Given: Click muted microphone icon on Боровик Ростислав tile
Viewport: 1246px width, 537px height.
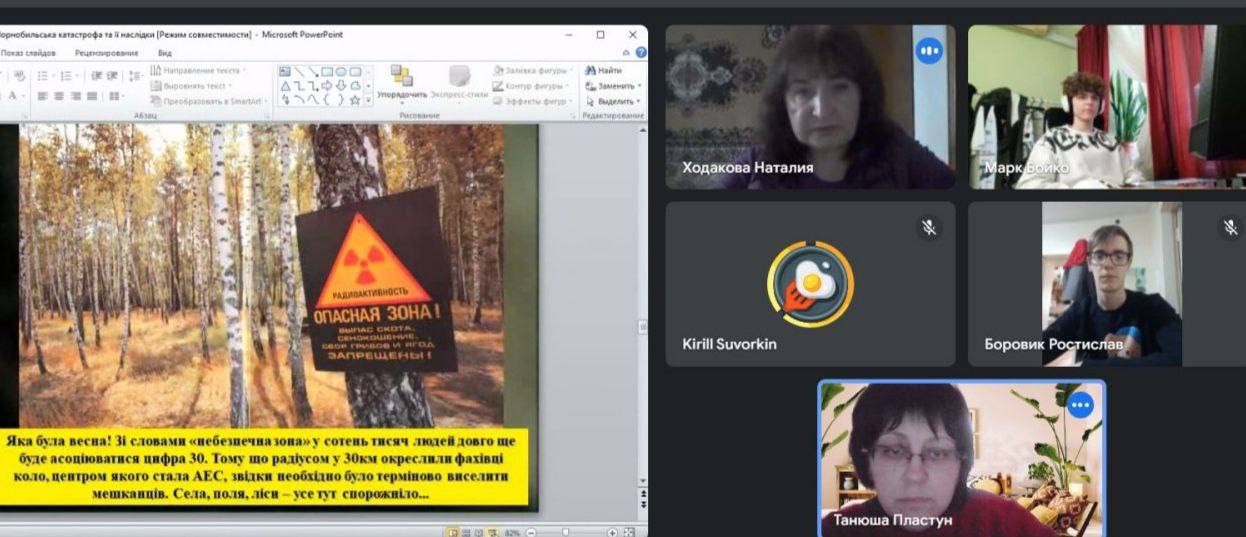Looking at the screenshot, I should coord(1230,228).
